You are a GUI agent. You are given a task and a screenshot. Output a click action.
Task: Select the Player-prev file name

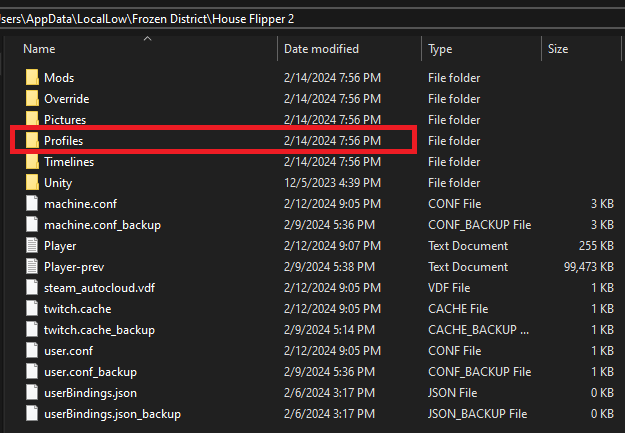click(x=74, y=267)
